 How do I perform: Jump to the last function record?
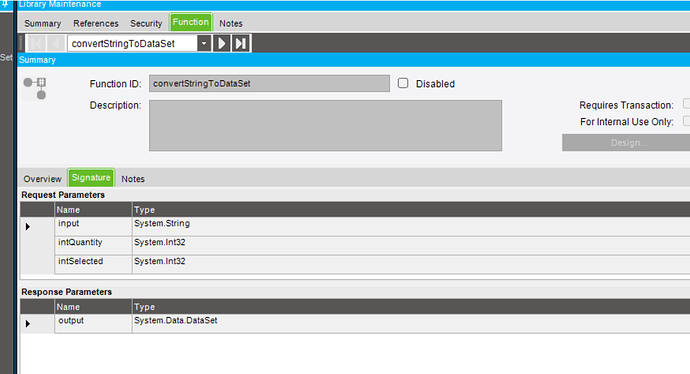[241, 43]
